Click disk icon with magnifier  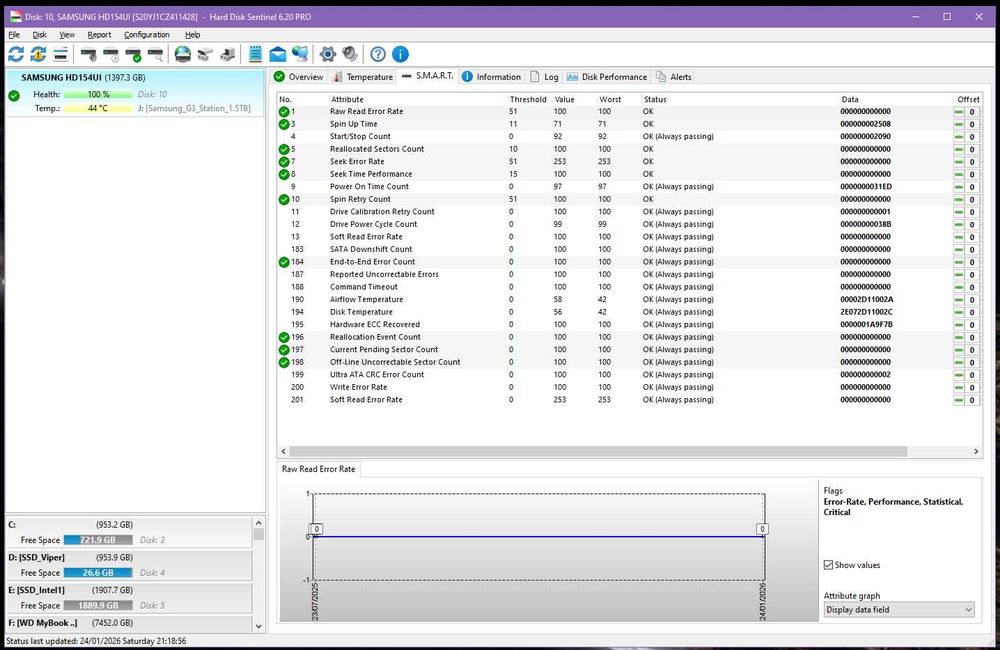[155, 54]
